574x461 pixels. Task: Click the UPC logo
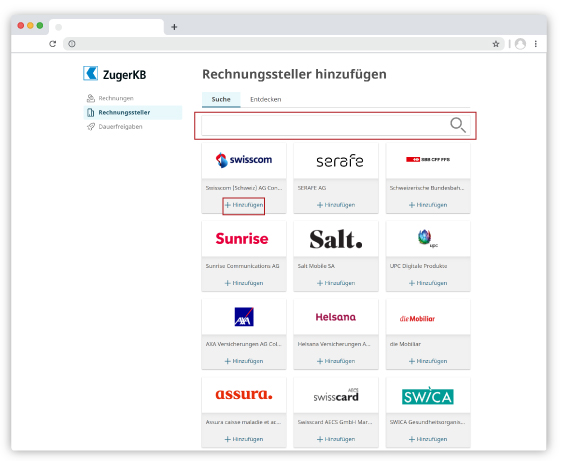(427, 238)
